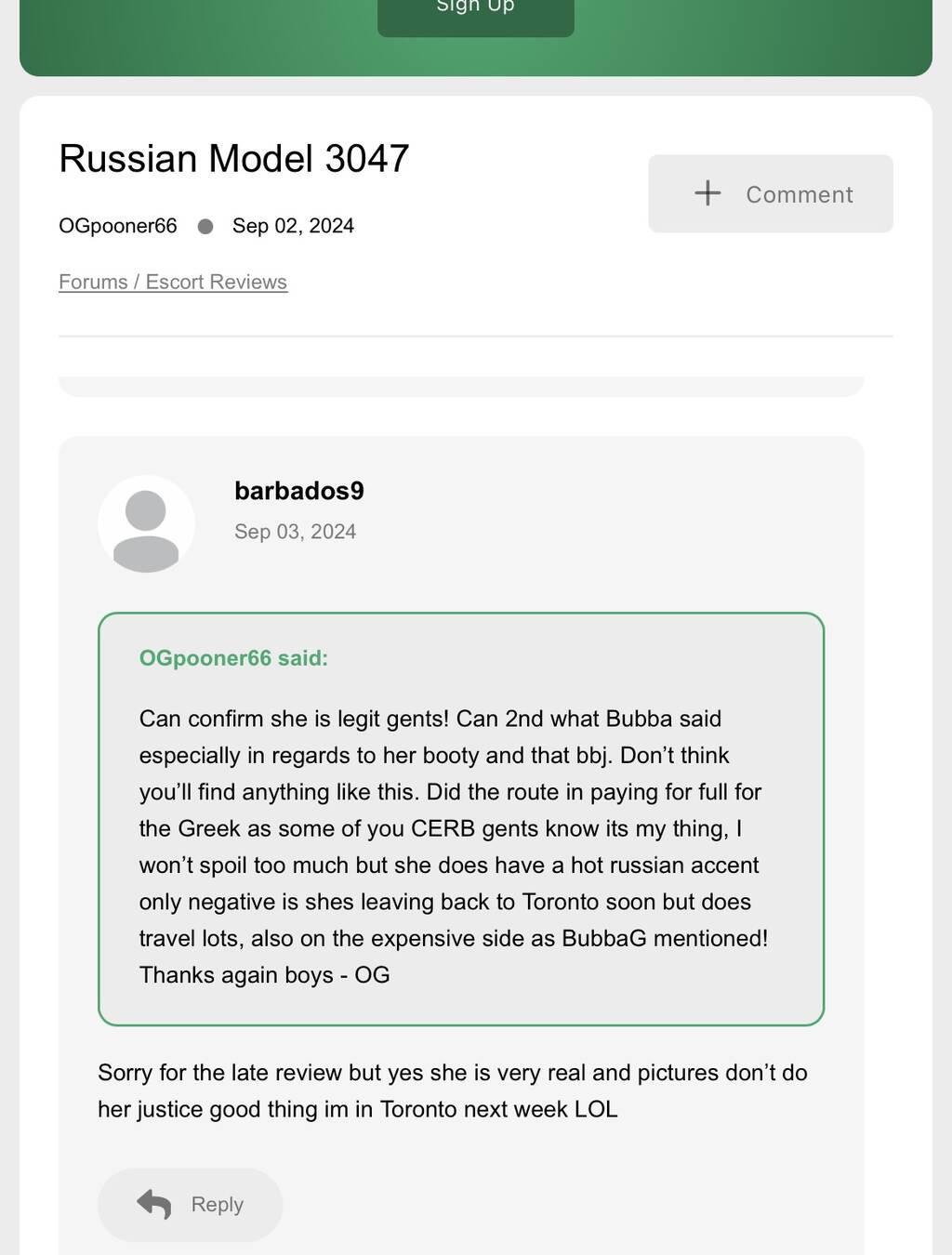Click the Comment button label

click(x=799, y=194)
